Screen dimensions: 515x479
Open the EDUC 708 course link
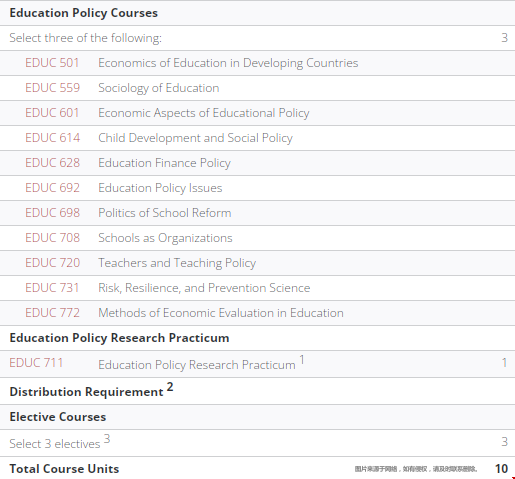(x=52, y=238)
